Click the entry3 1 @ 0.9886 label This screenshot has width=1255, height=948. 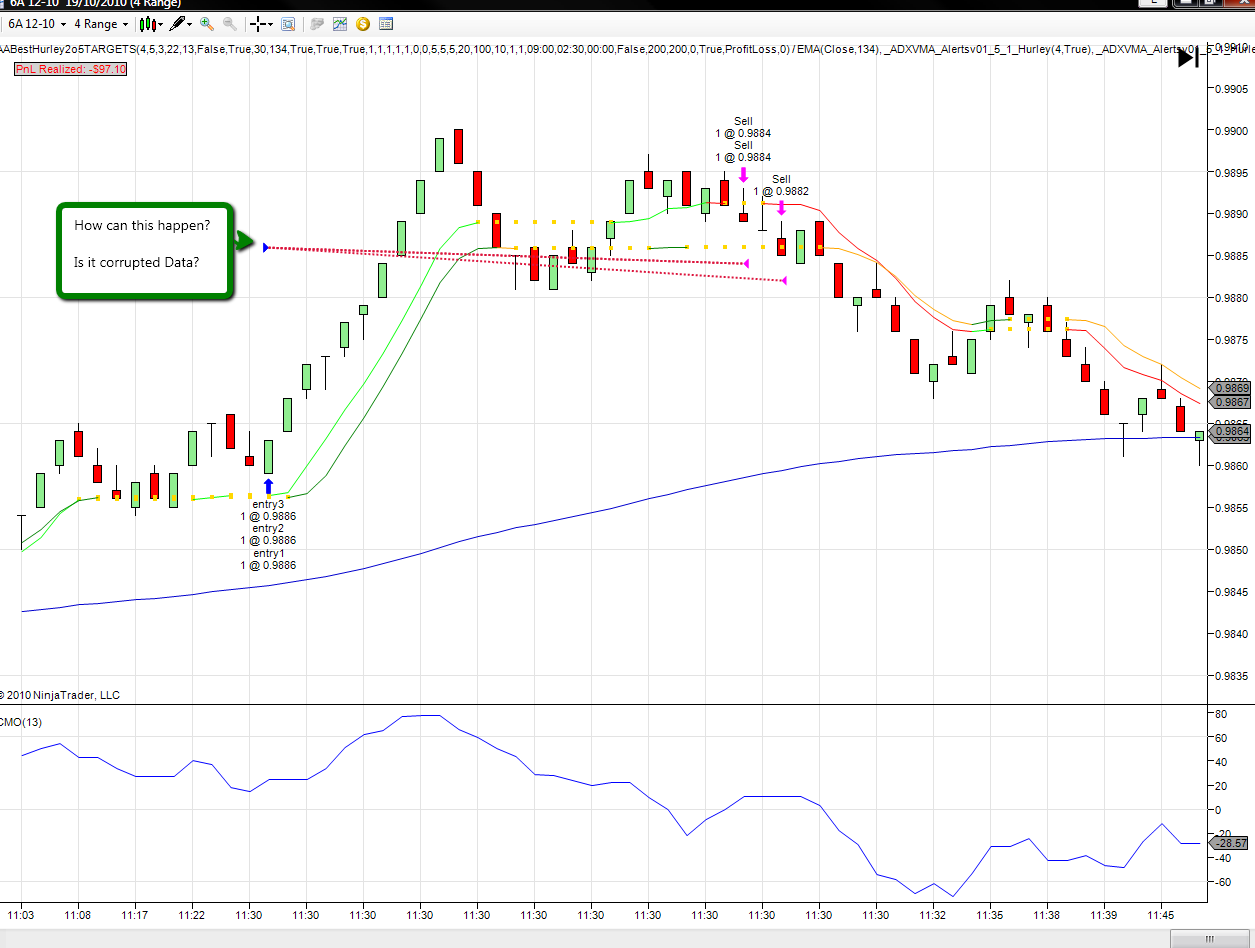pos(268,511)
